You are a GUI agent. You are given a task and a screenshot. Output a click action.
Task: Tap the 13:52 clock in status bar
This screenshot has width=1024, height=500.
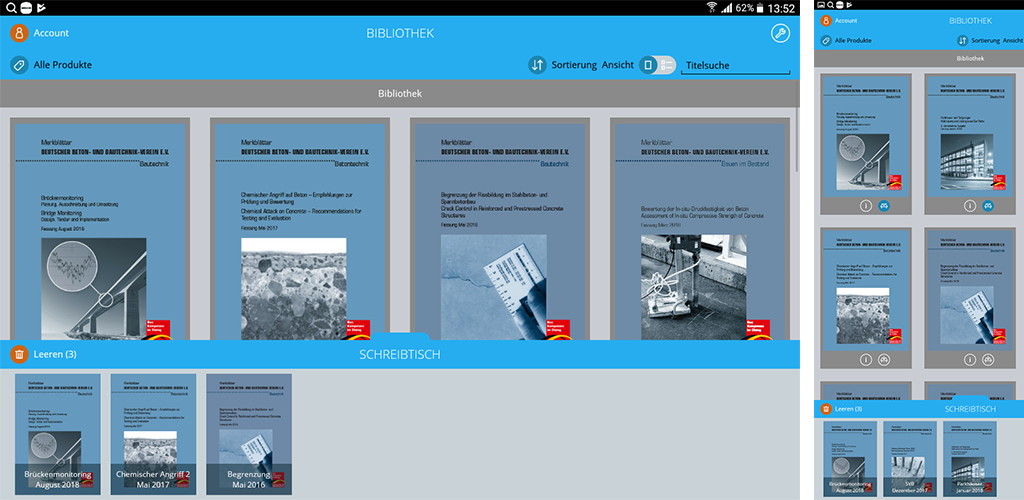pos(781,8)
